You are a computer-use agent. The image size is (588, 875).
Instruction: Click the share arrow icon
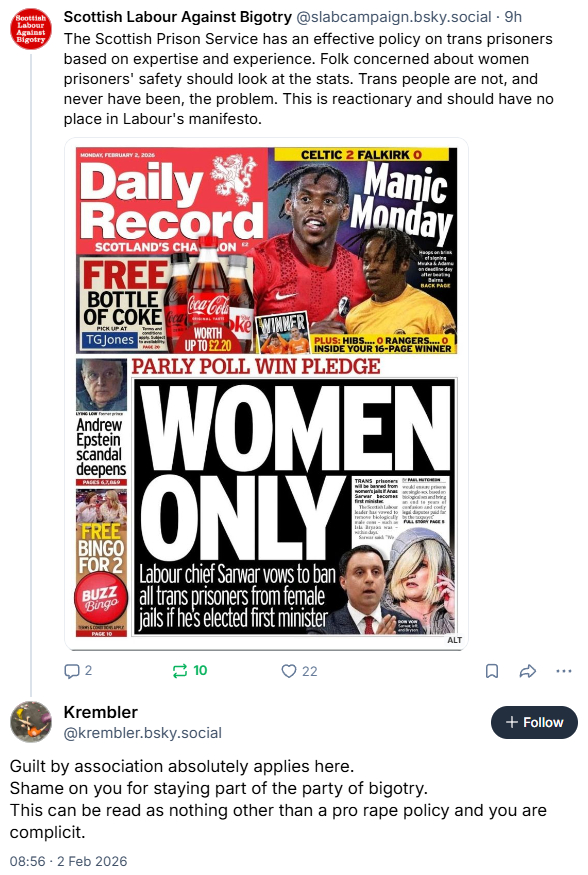click(x=528, y=671)
